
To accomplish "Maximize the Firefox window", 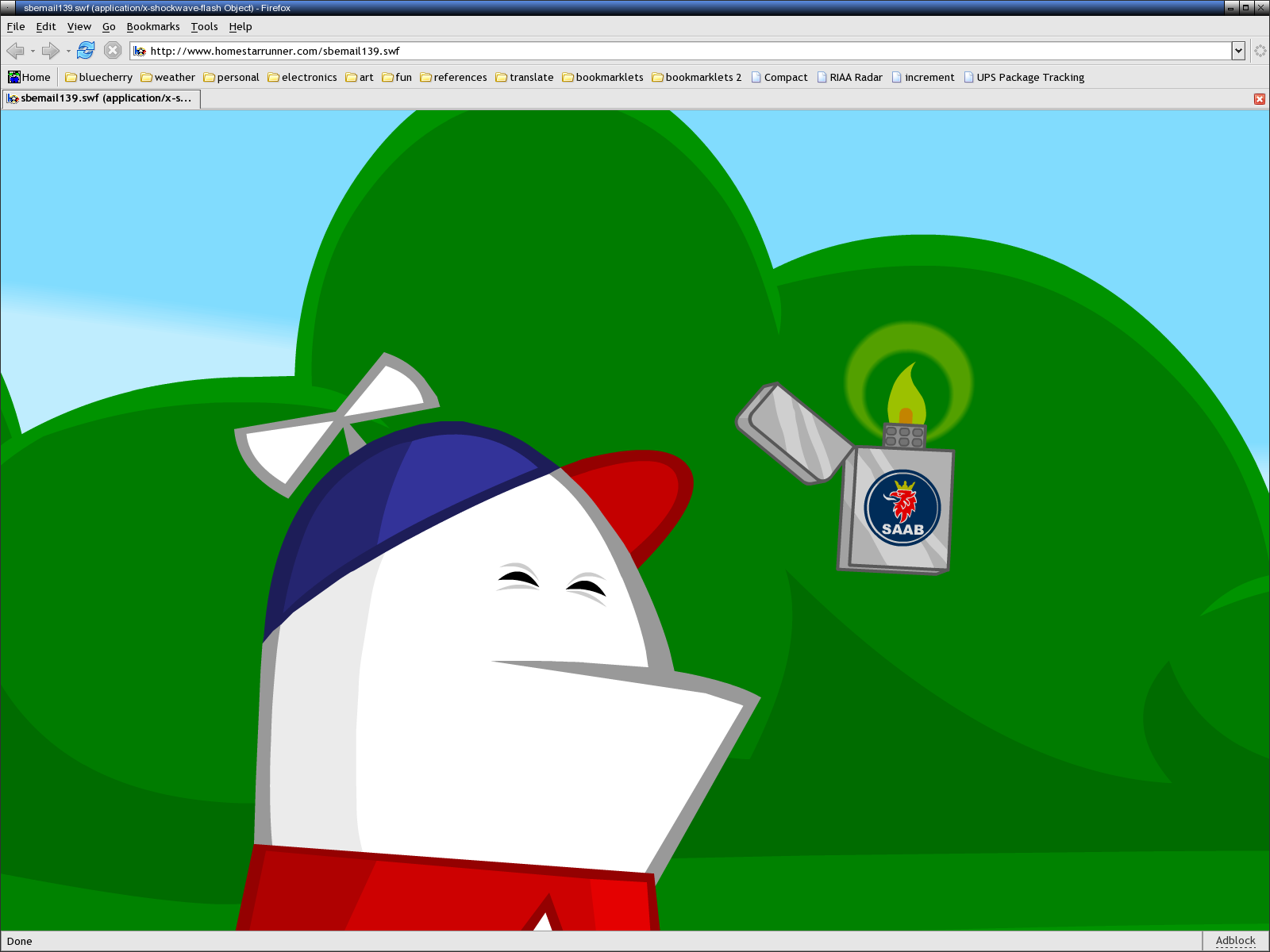I will coord(1246,7).
